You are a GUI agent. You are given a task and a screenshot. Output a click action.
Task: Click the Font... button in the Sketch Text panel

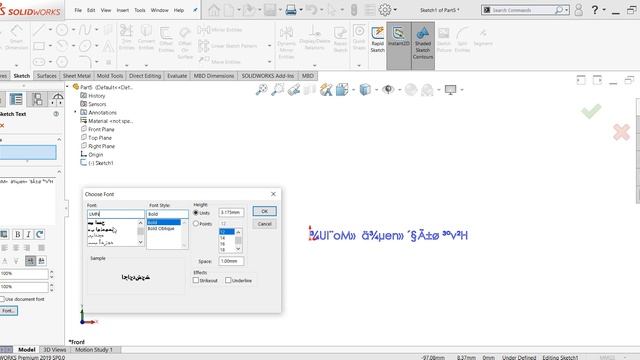pyautogui.click(x=9, y=311)
